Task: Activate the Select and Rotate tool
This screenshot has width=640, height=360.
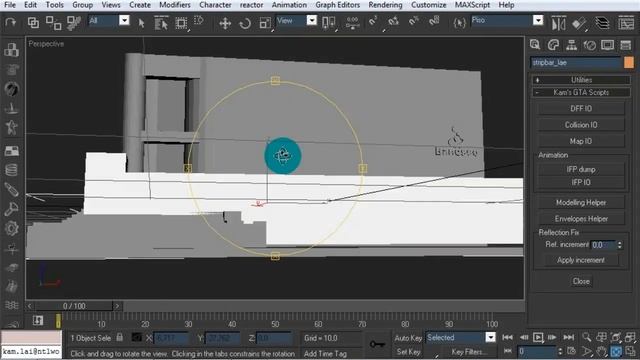Action: 245,23
